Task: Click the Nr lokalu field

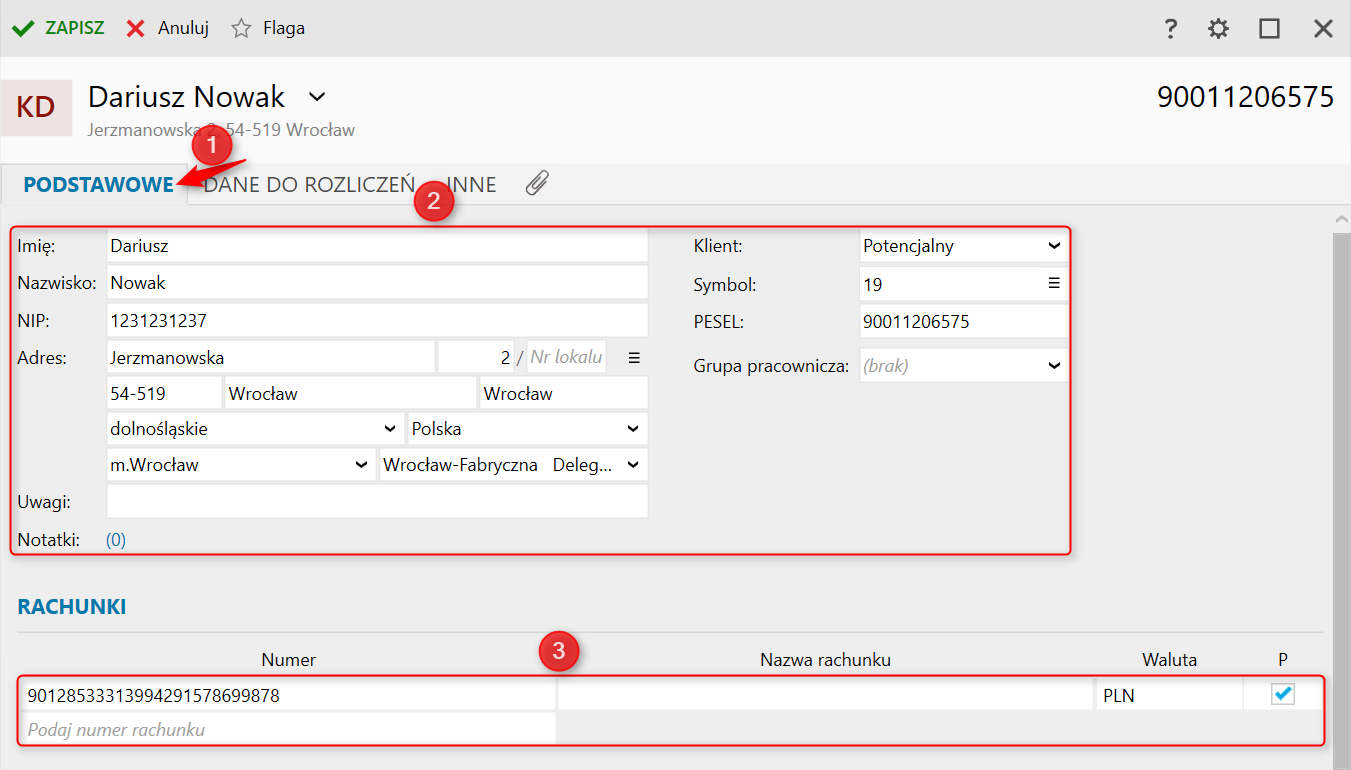Action: click(x=566, y=357)
